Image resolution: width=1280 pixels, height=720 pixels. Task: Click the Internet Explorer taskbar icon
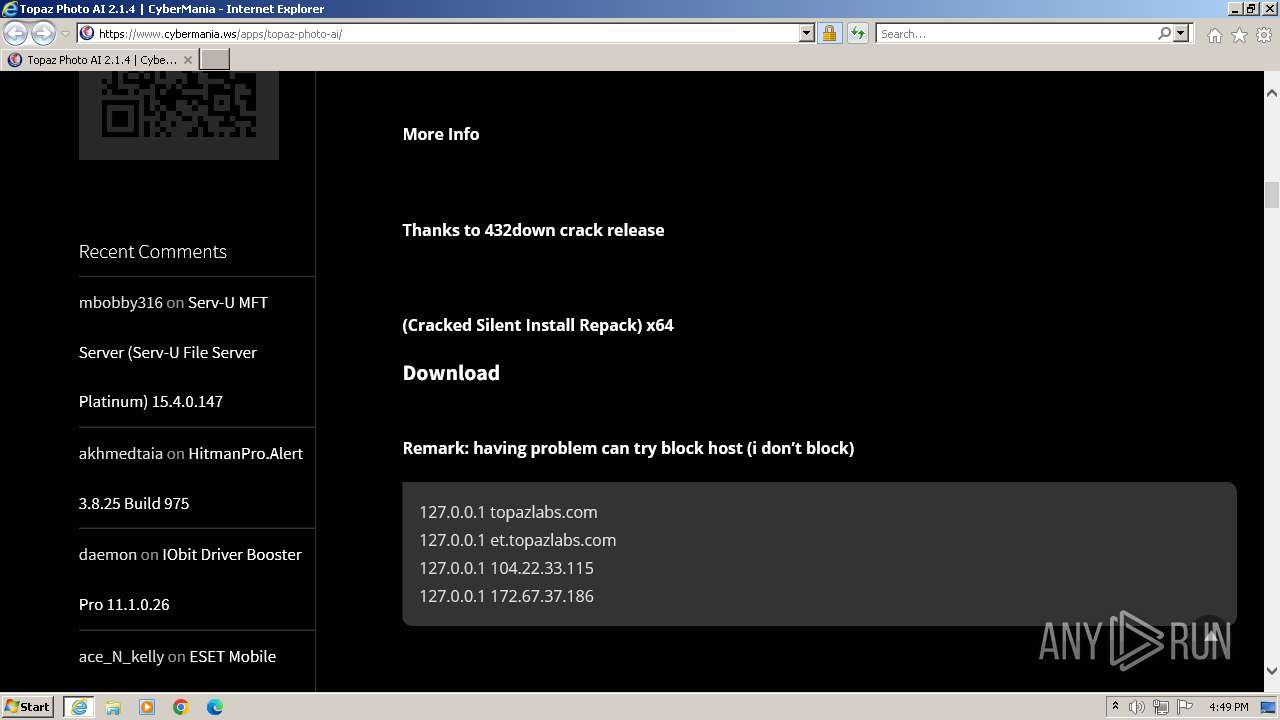pyautogui.click(x=79, y=707)
